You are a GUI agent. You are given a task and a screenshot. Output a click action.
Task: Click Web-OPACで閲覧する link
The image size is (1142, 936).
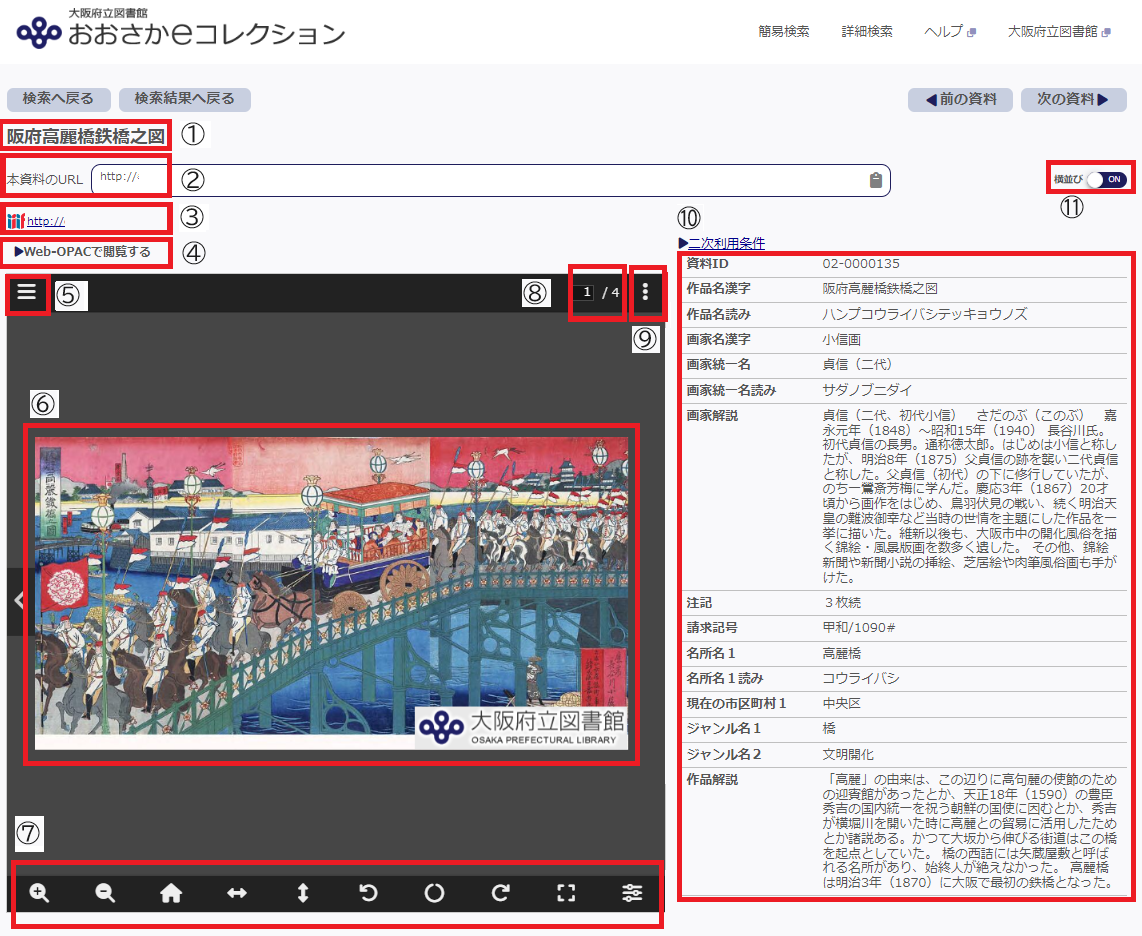pos(82,251)
